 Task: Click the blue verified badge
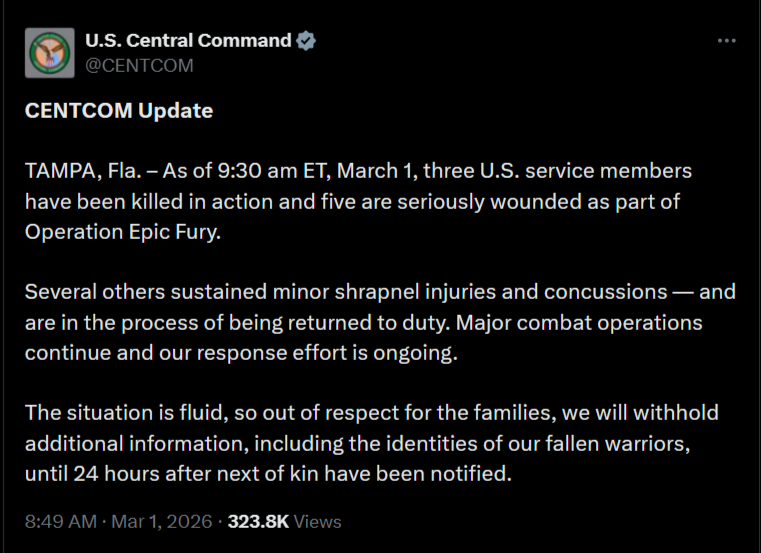(x=309, y=41)
